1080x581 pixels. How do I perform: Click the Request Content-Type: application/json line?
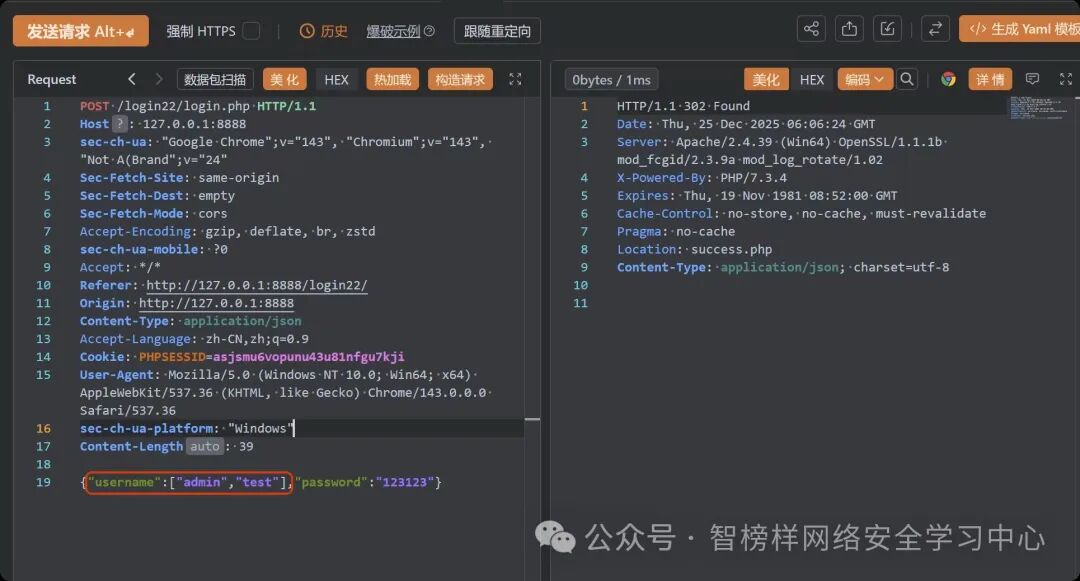pyautogui.click(x=190, y=321)
